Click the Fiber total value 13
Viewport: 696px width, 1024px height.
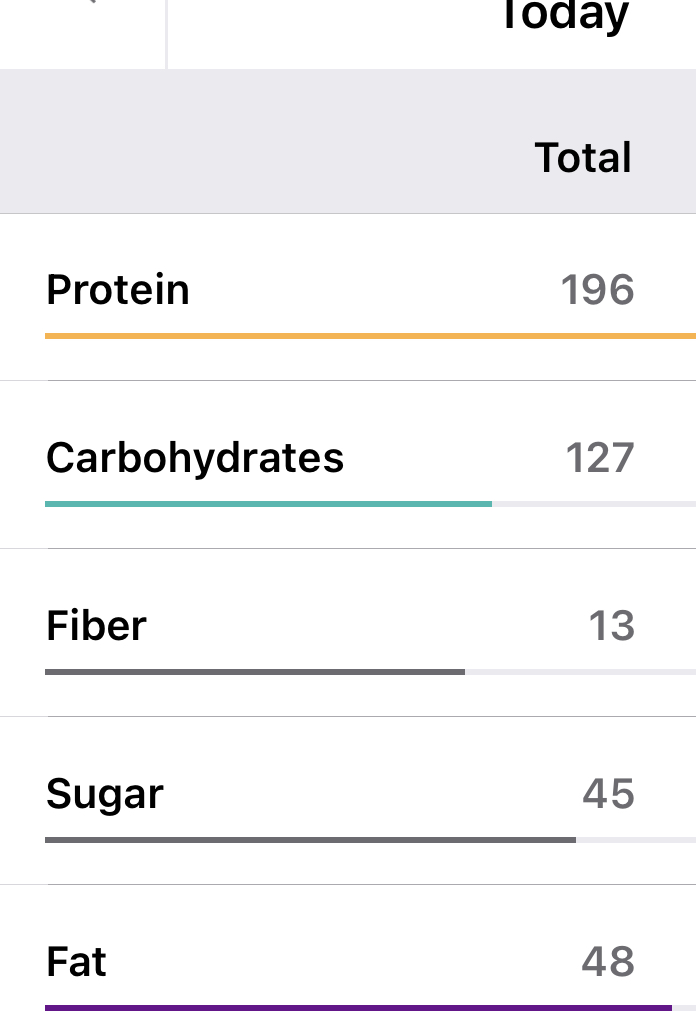[x=611, y=626]
